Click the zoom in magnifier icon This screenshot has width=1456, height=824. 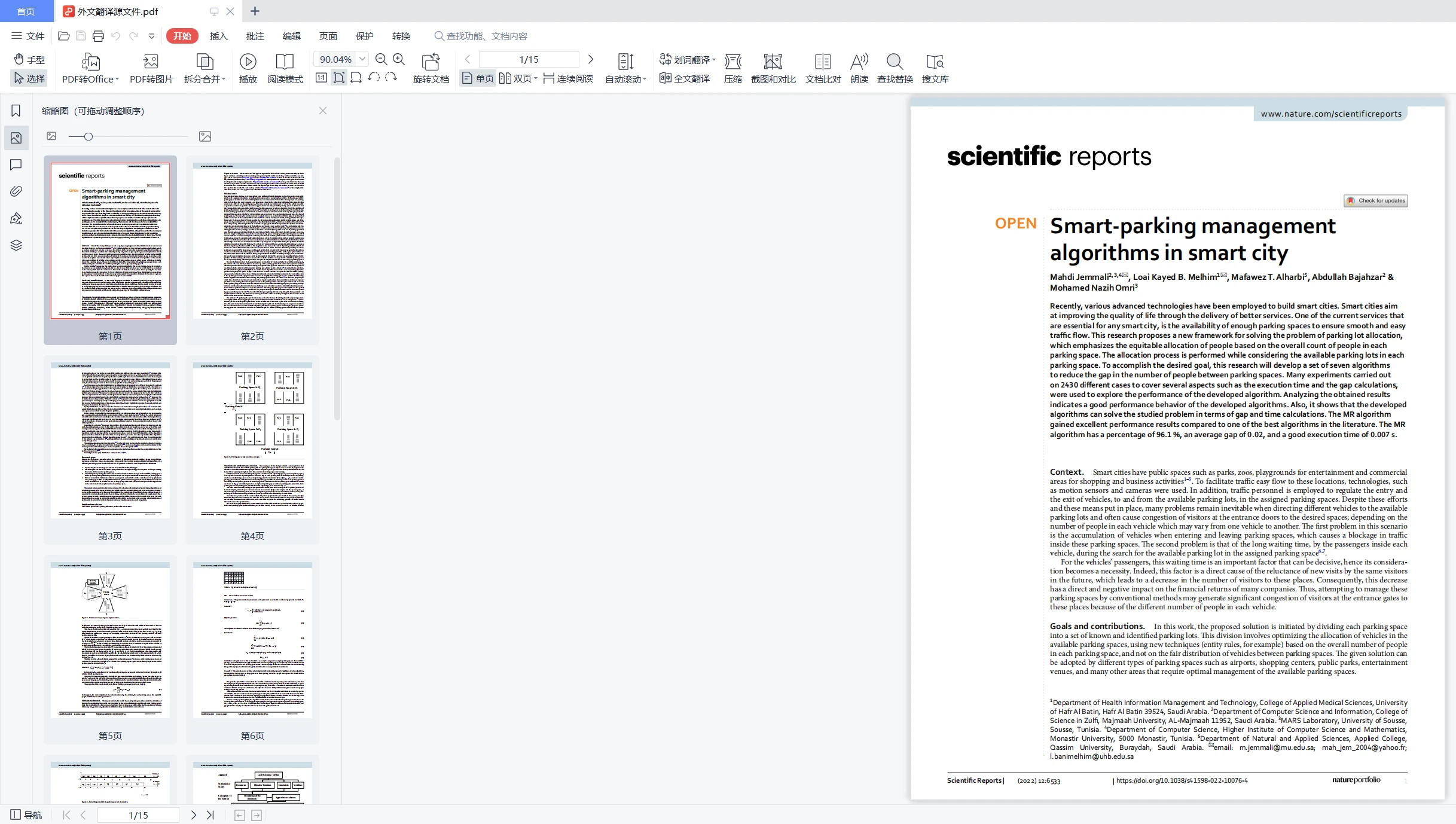click(399, 59)
